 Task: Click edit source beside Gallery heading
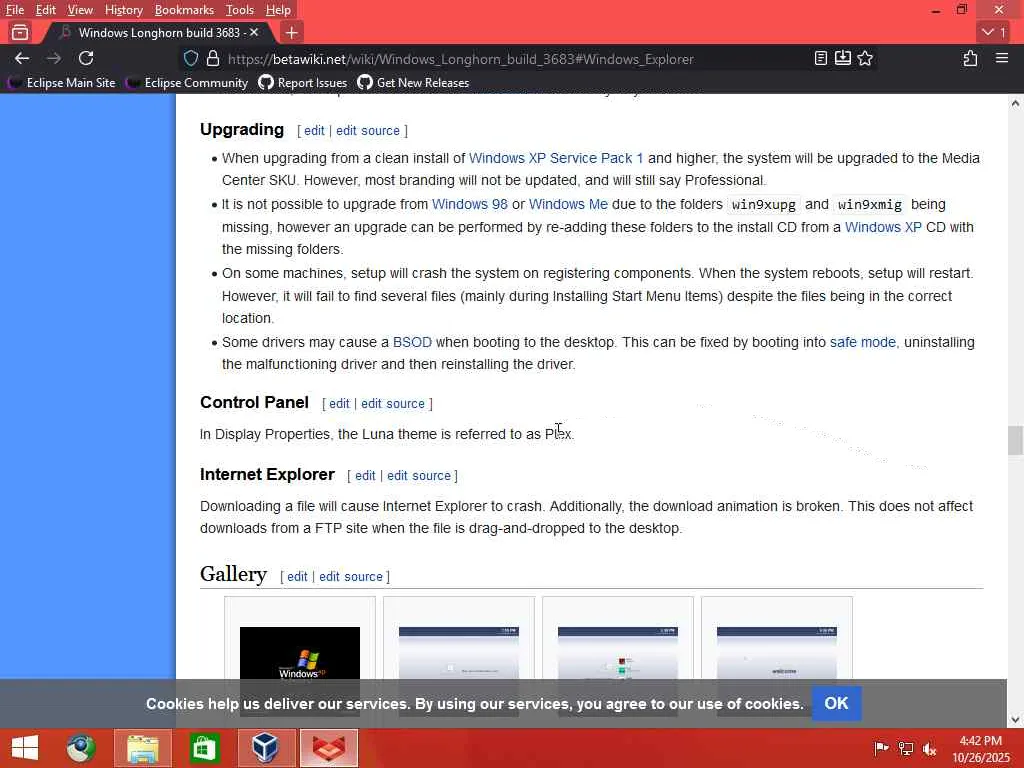[x=351, y=577]
